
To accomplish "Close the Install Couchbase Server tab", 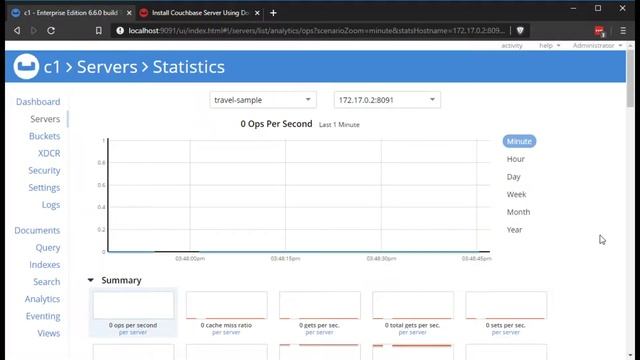I will pos(257,13).
